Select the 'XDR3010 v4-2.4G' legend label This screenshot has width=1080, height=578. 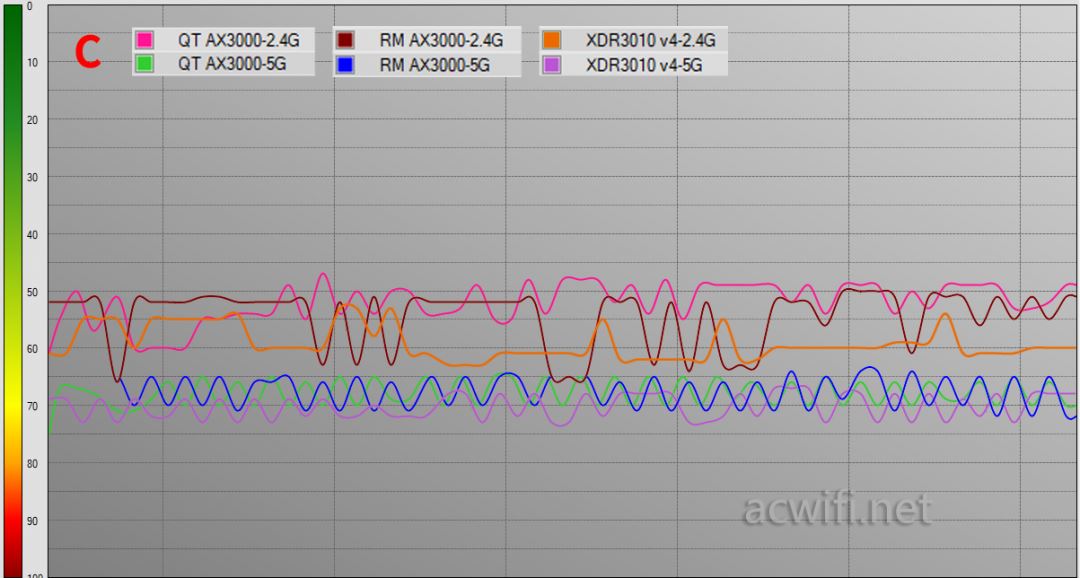click(x=651, y=40)
